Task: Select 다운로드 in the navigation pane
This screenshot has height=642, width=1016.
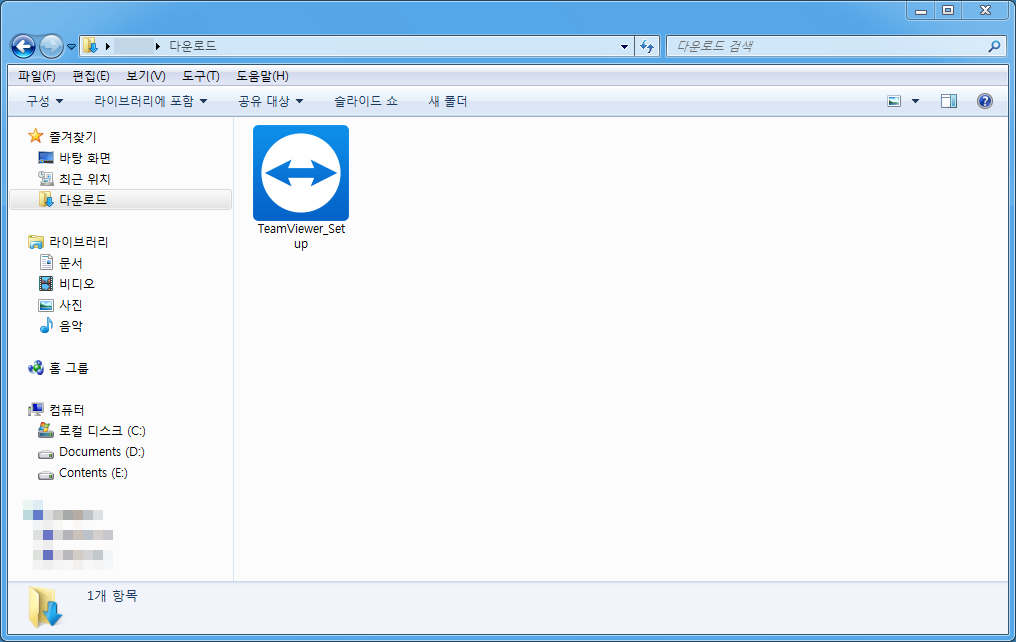Action: pos(83,200)
